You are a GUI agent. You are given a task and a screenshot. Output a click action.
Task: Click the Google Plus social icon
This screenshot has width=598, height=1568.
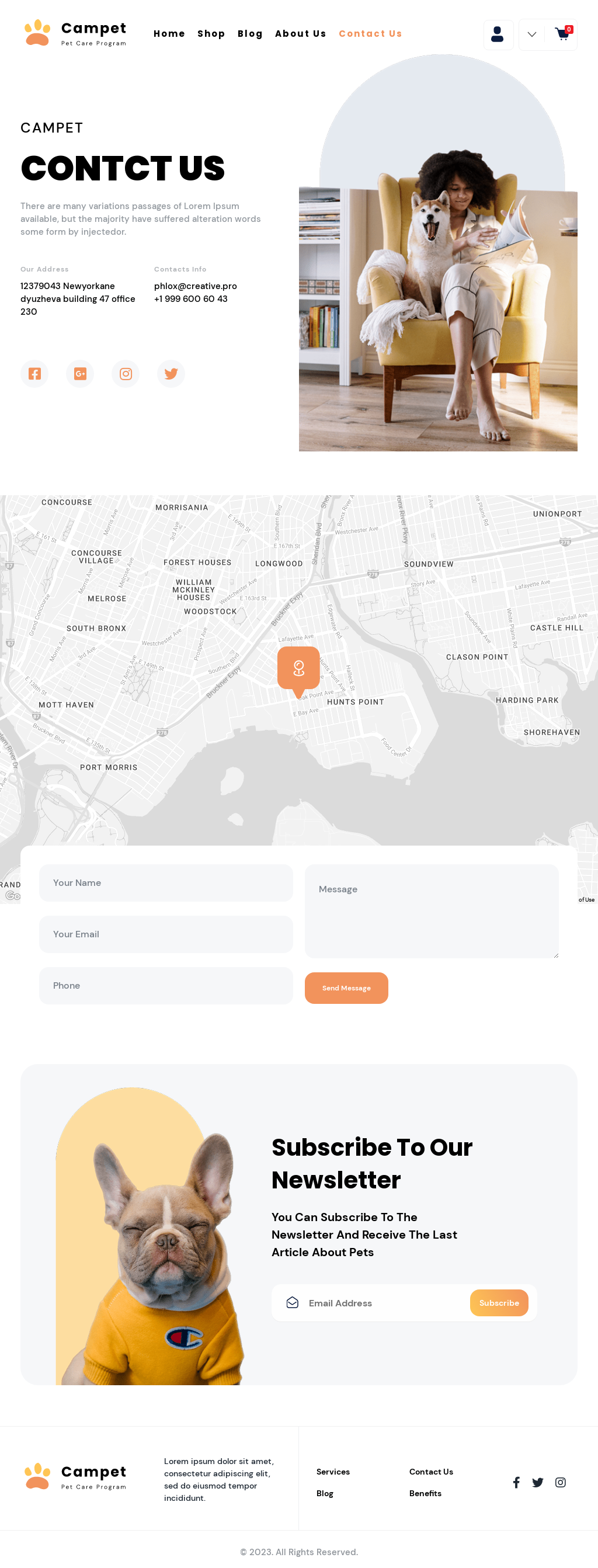80,374
